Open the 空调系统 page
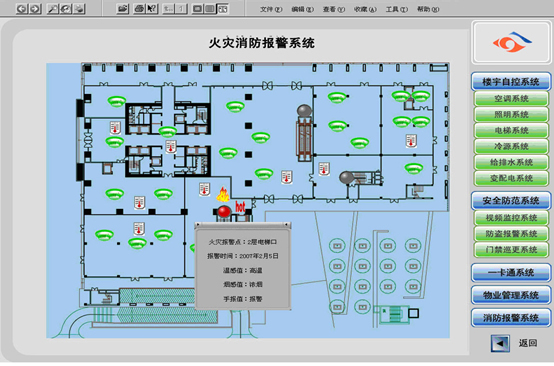Image resolution: width=554 pixels, height=366 pixels. pos(511,99)
